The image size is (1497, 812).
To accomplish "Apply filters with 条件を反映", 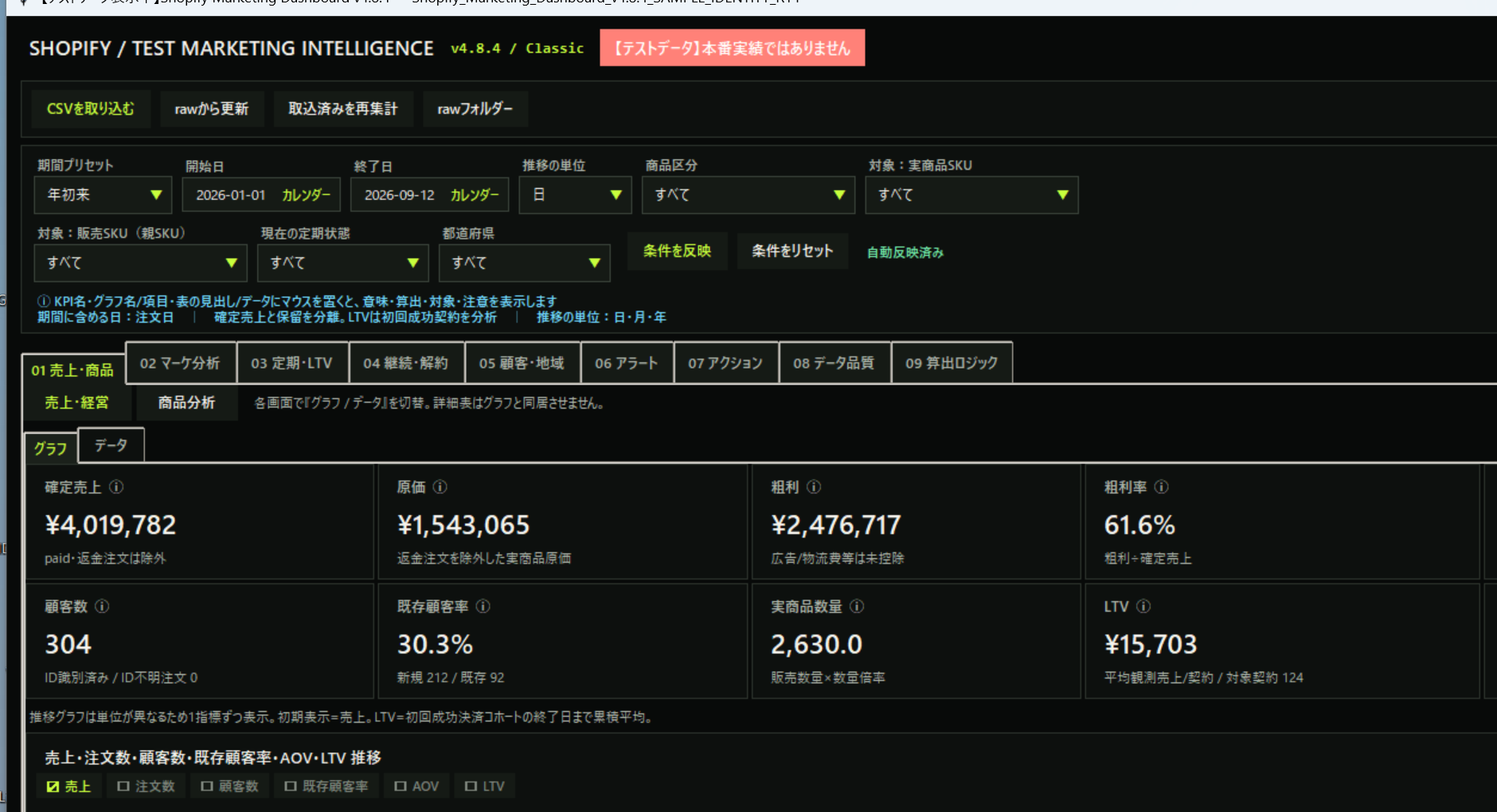I will coord(678,251).
